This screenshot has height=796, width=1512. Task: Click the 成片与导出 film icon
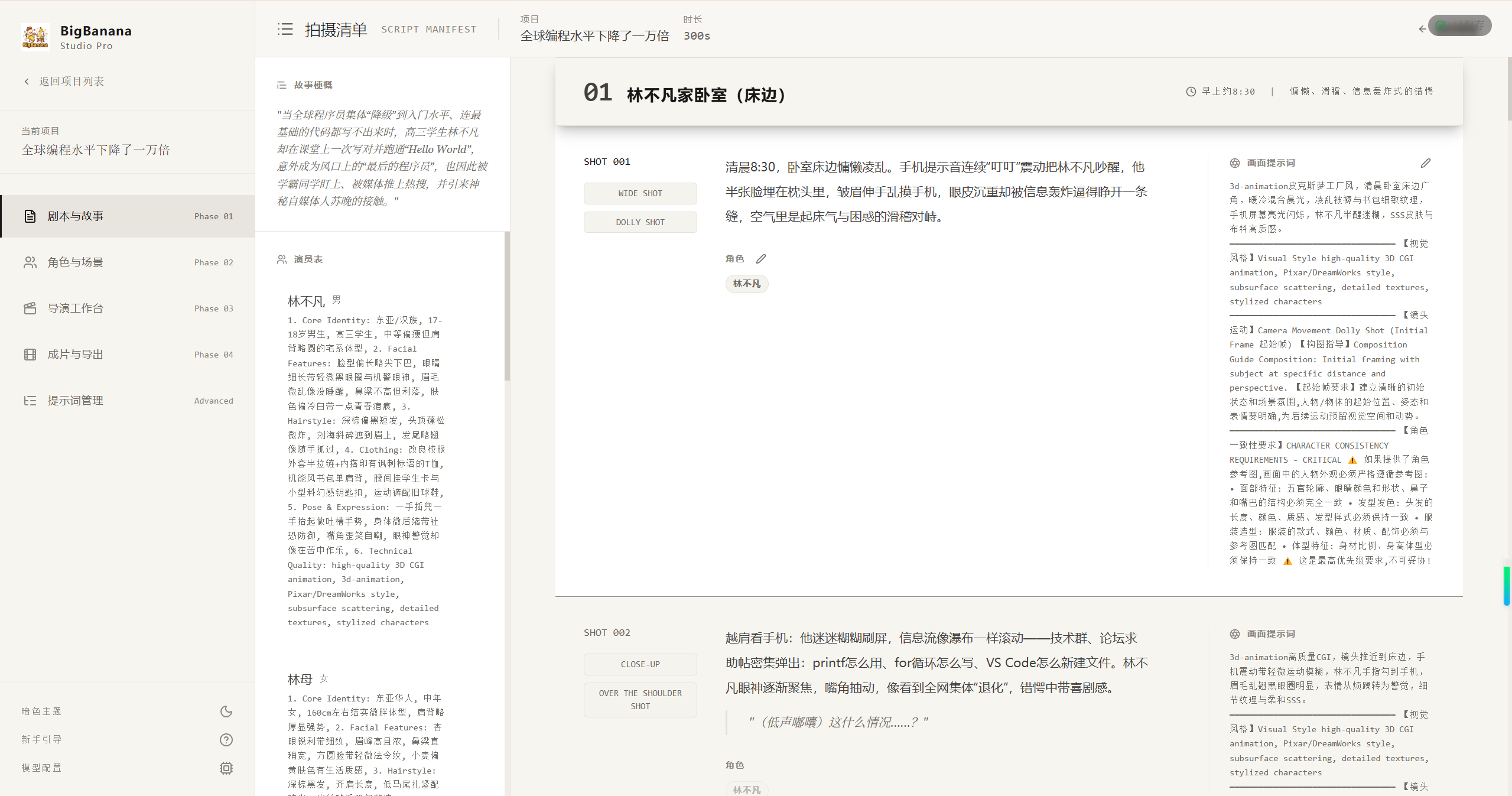coord(30,355)
